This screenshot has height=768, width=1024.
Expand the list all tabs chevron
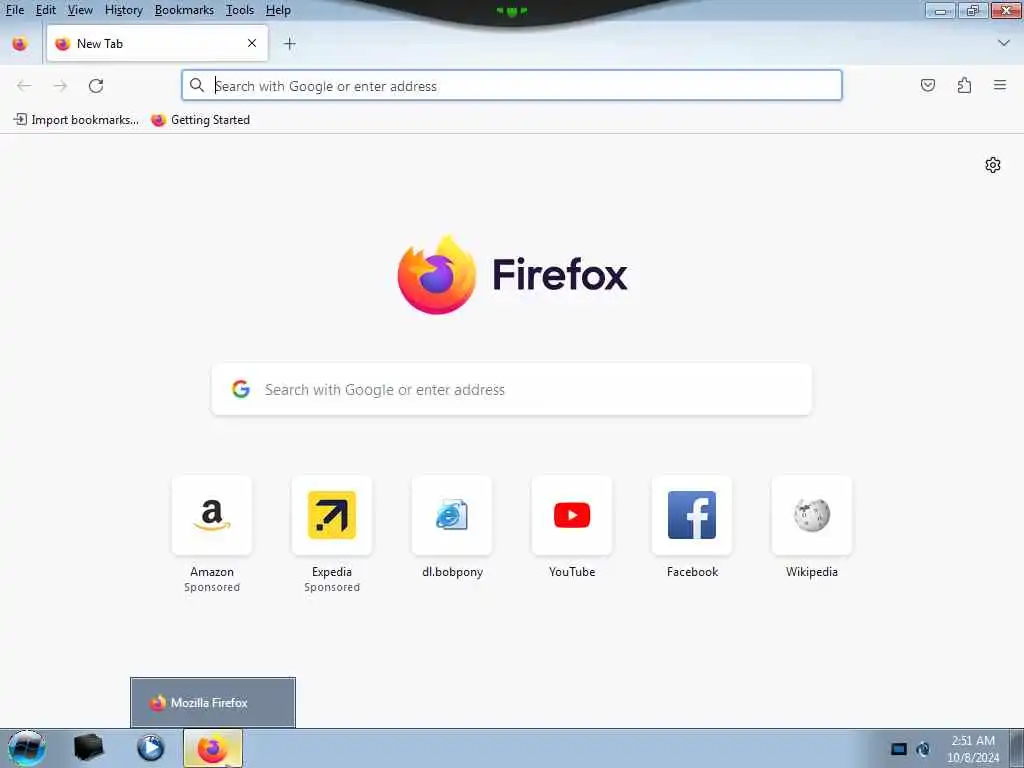coord(1004,43)
